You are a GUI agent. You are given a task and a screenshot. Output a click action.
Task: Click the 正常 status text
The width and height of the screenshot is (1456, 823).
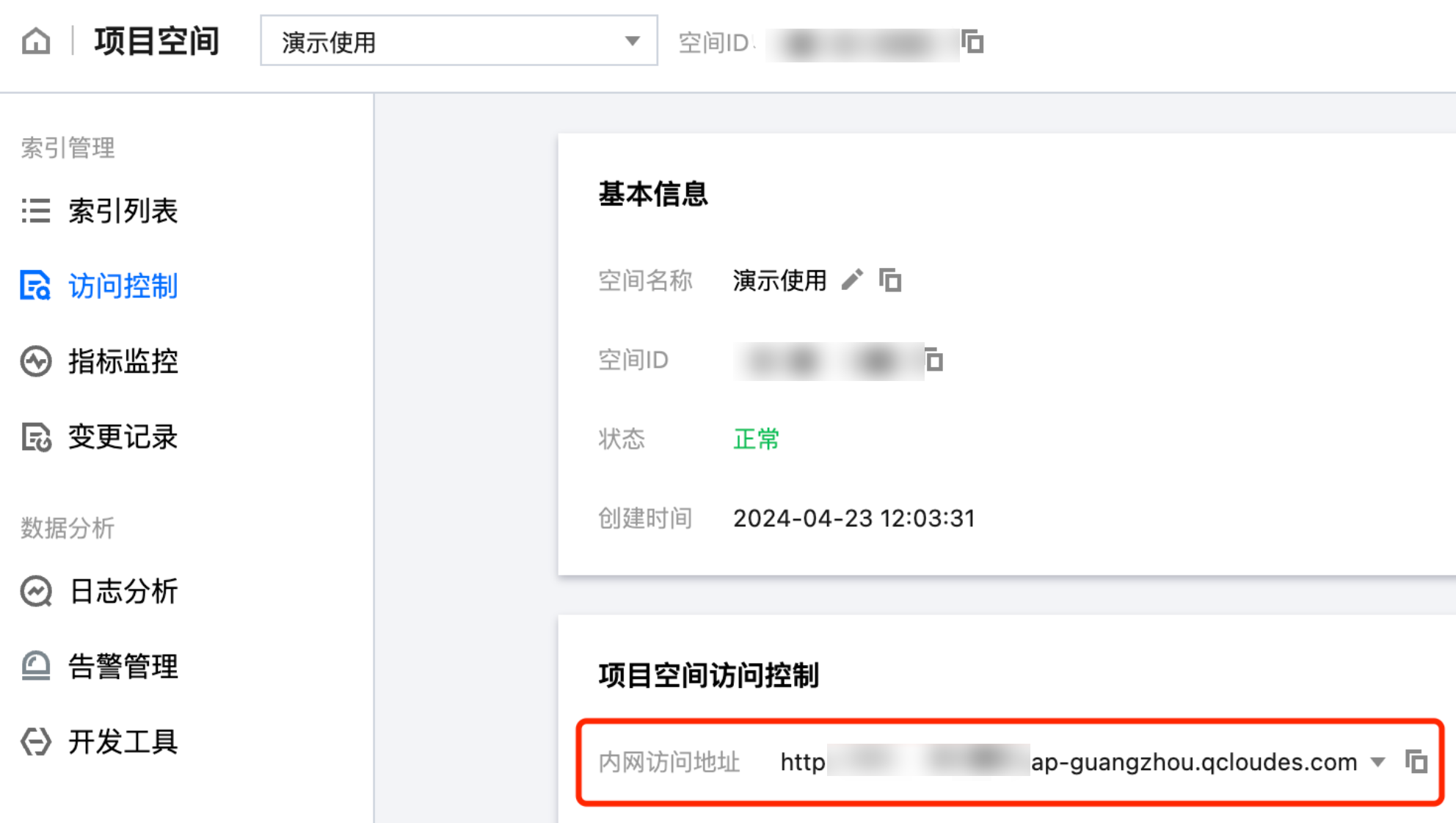pos(756,439)
